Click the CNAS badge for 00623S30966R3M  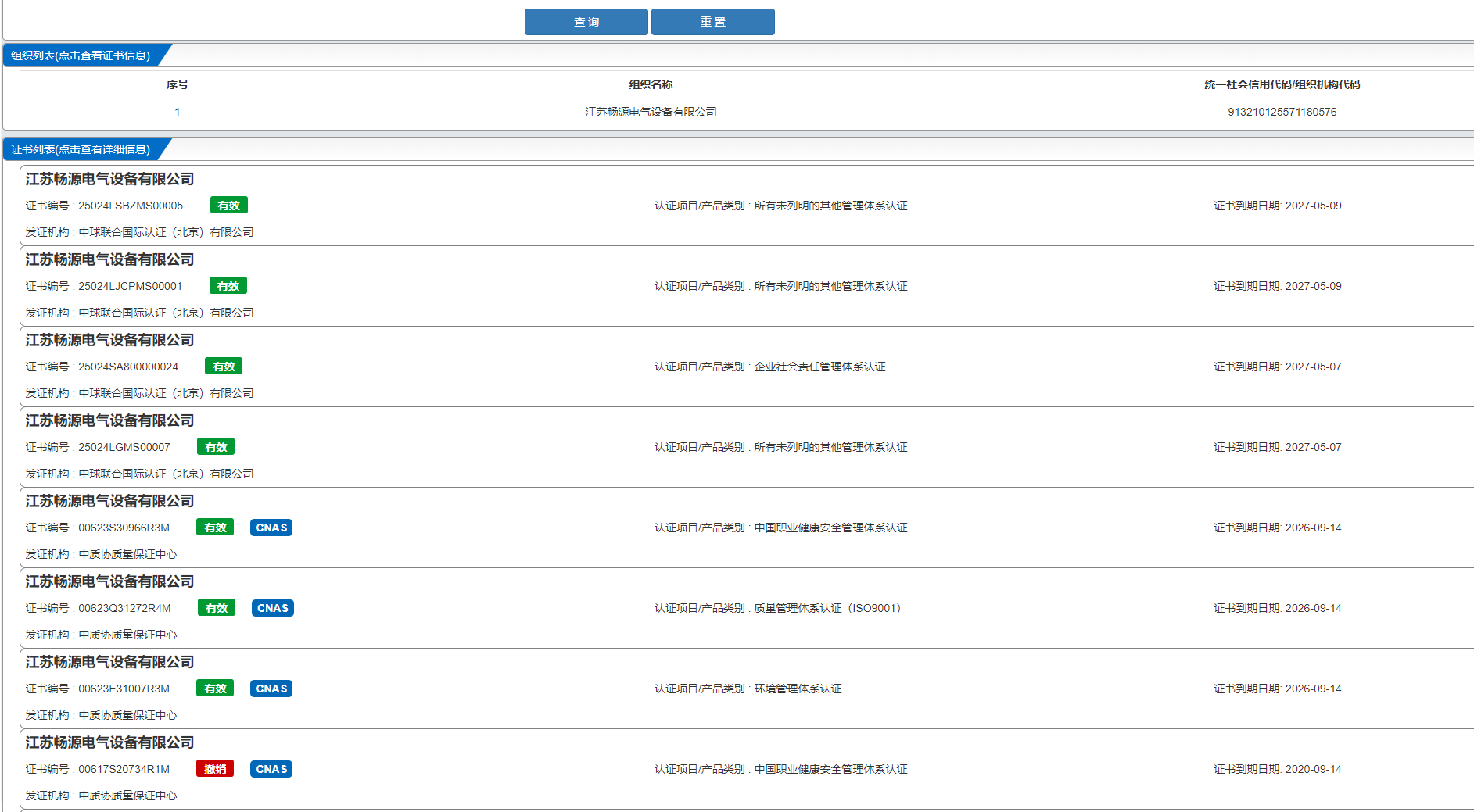[271, 528]
